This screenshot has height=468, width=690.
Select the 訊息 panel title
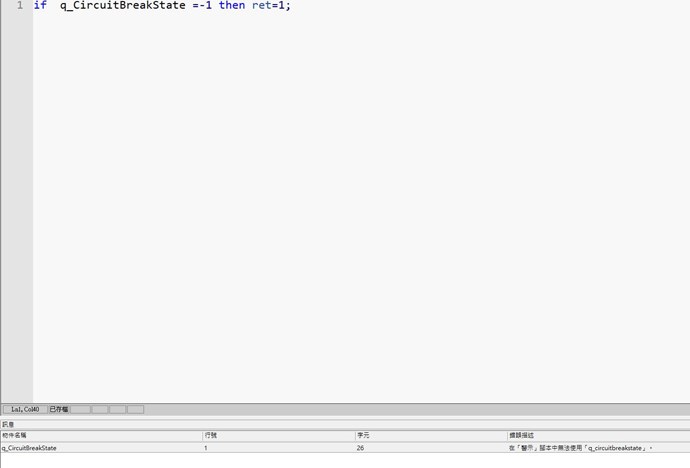point(9,424)
